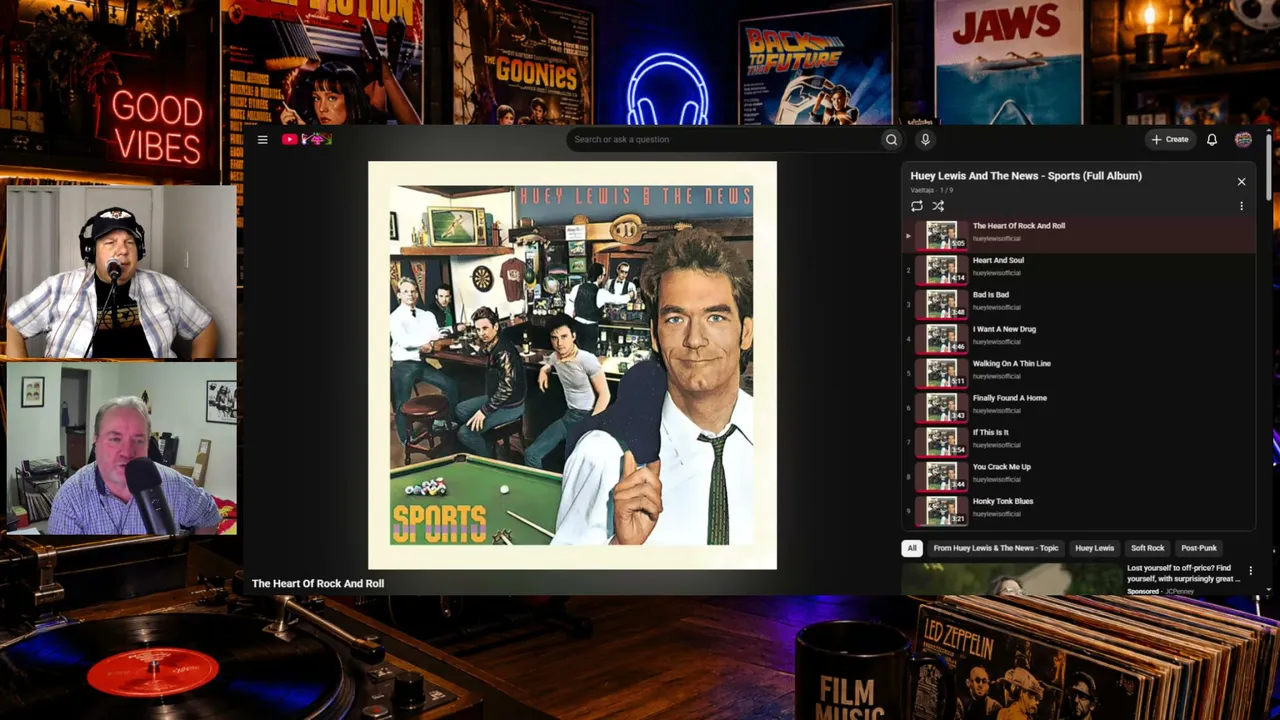Click the video title below the player

click(x=318, y=584)
